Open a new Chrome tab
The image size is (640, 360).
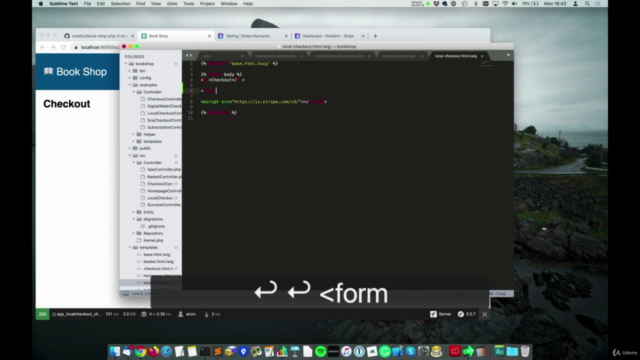(x=375, y=36)
